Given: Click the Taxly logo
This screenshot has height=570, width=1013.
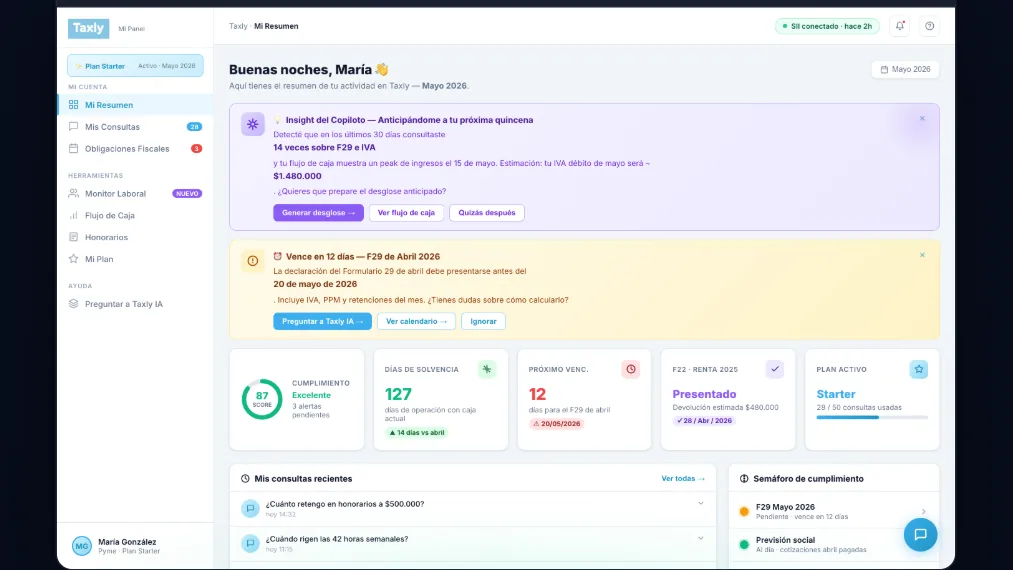Looking at the screenshot, I should pyautogui.click(x=89, y=28).
